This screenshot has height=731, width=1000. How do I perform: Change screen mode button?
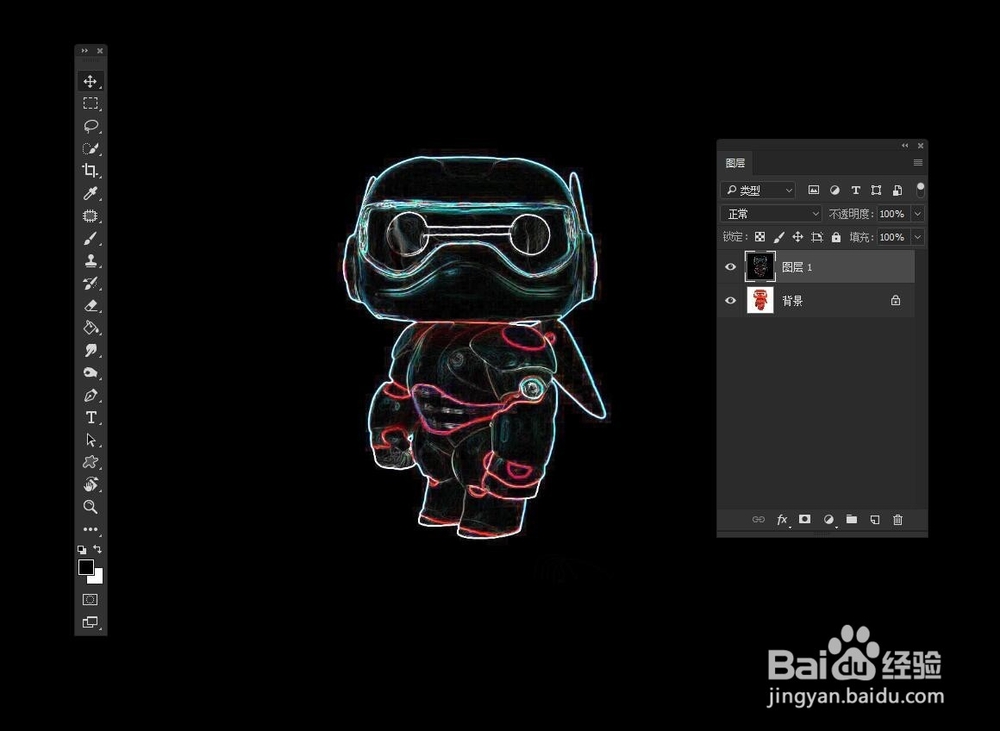coord(90,622)
